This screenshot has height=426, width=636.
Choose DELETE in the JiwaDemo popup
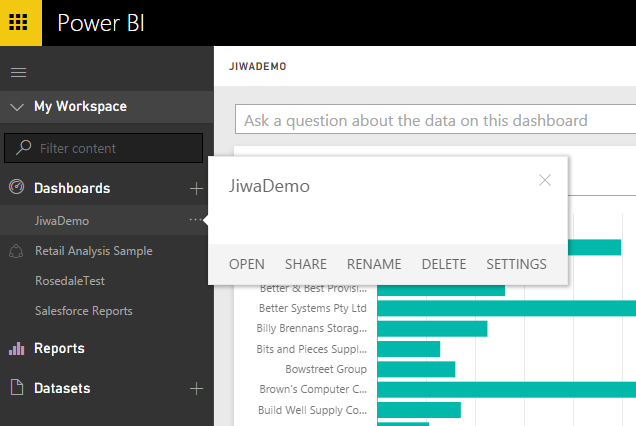pos(444,265)
